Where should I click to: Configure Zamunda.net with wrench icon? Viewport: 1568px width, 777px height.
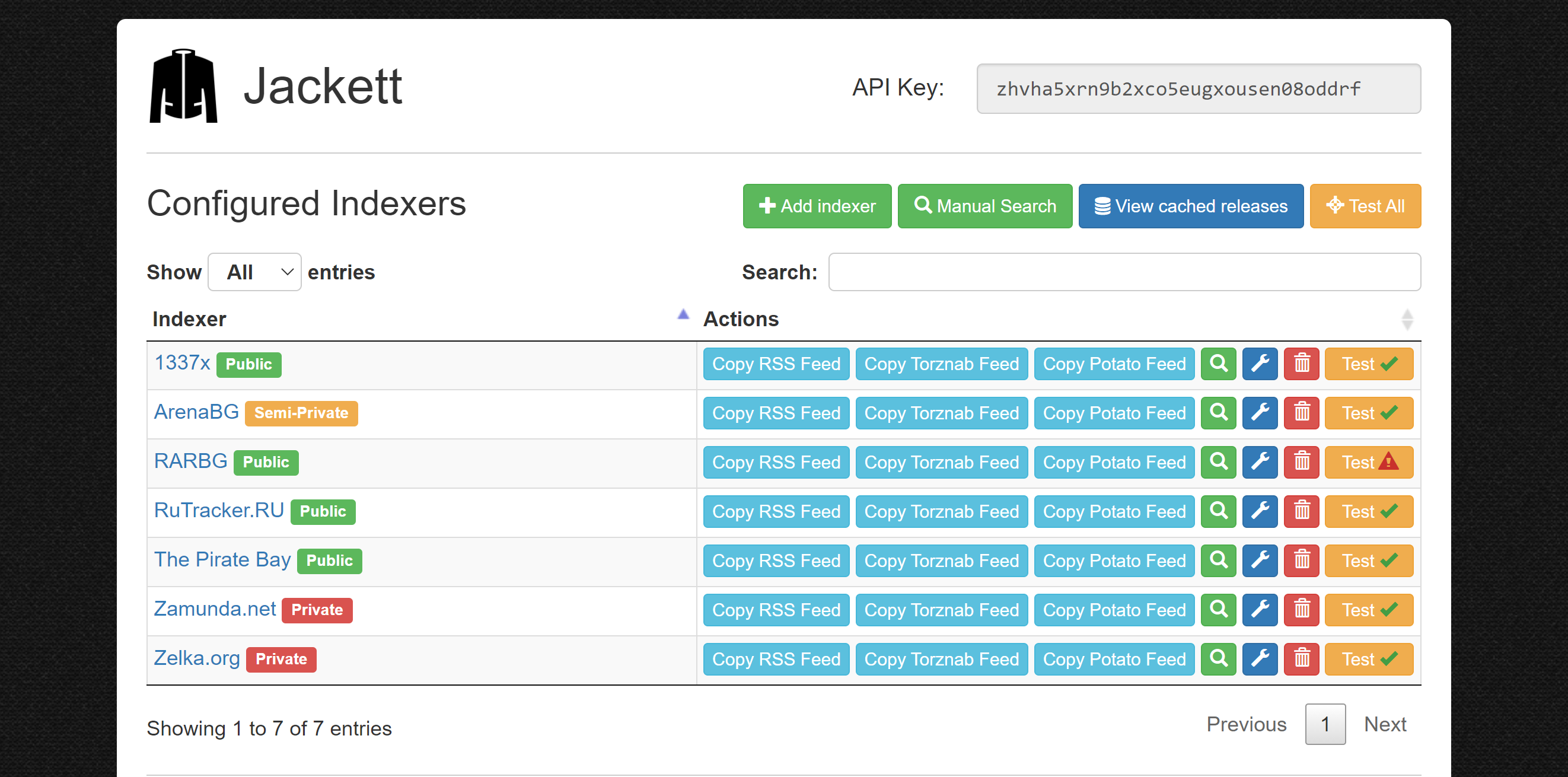click(x=1260, y=610)
